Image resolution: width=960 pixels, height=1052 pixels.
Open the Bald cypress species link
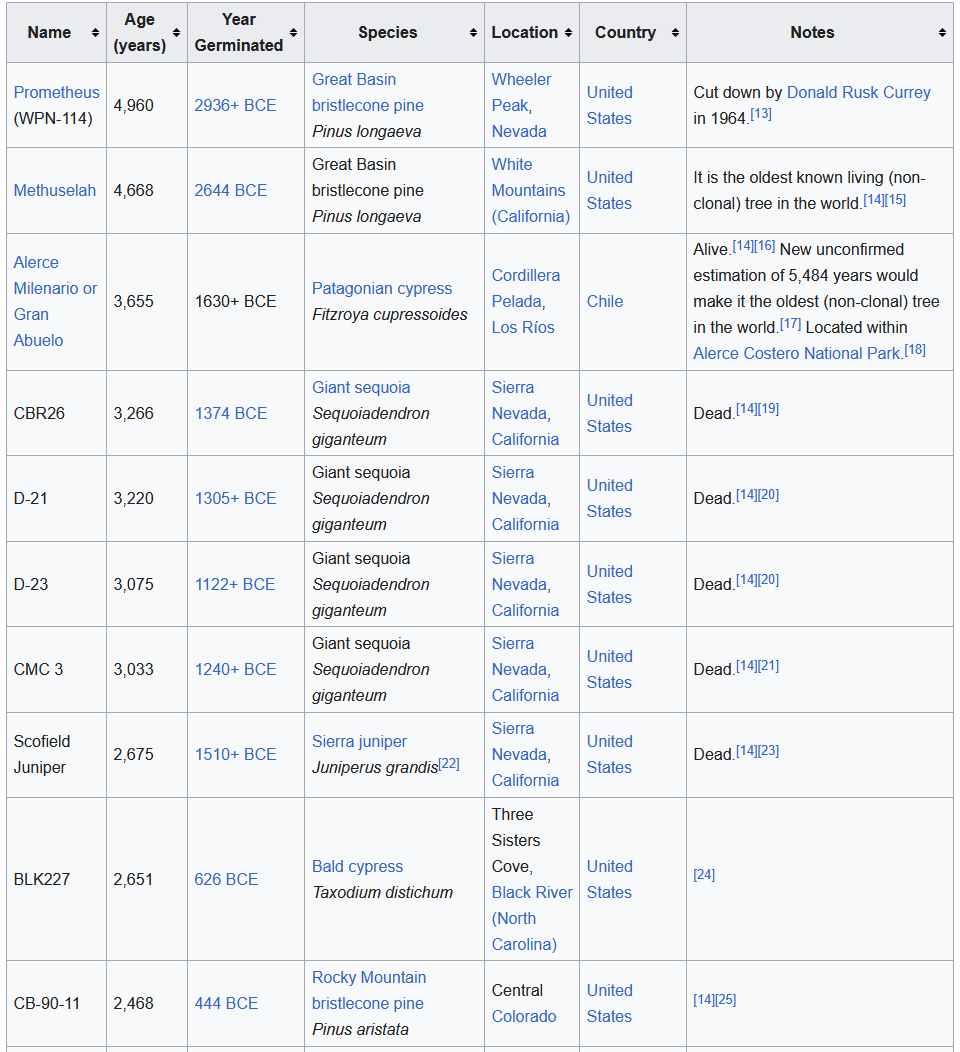pyautogui.click(x=357, y=867)
